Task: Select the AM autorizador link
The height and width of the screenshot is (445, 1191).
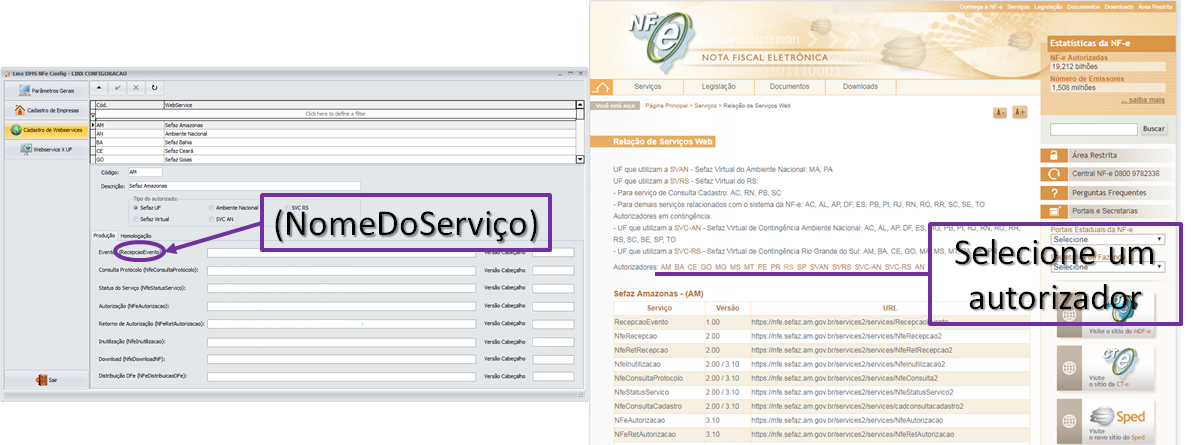Action: click(666, 267)
